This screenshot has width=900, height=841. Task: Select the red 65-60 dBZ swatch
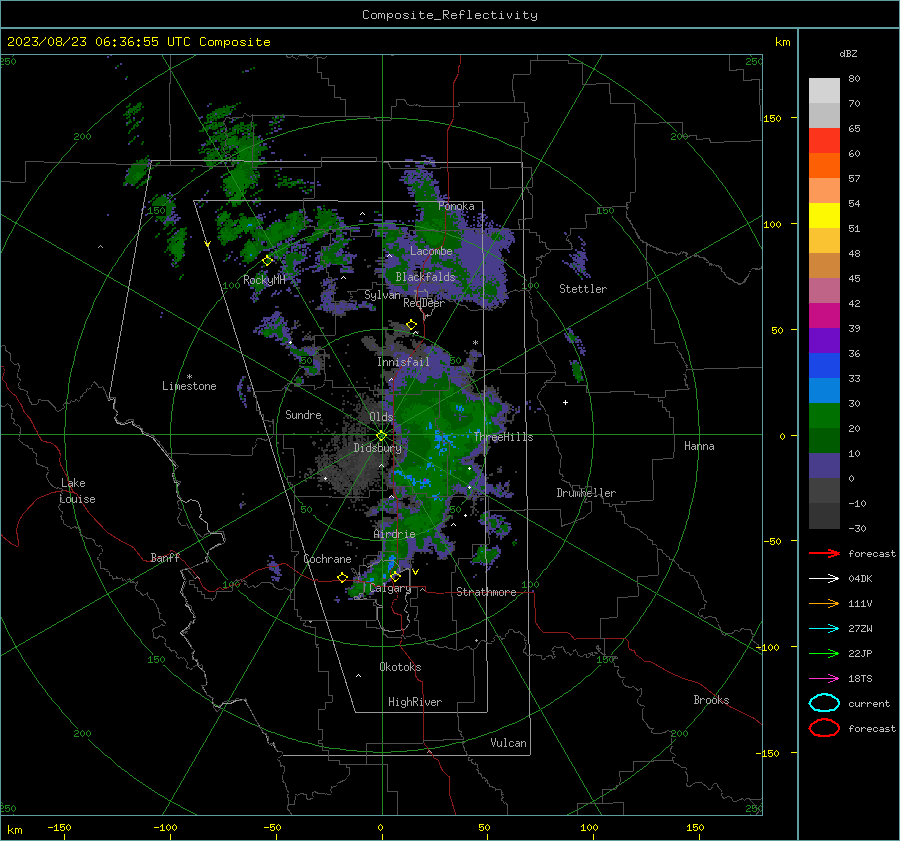point(824,141)
